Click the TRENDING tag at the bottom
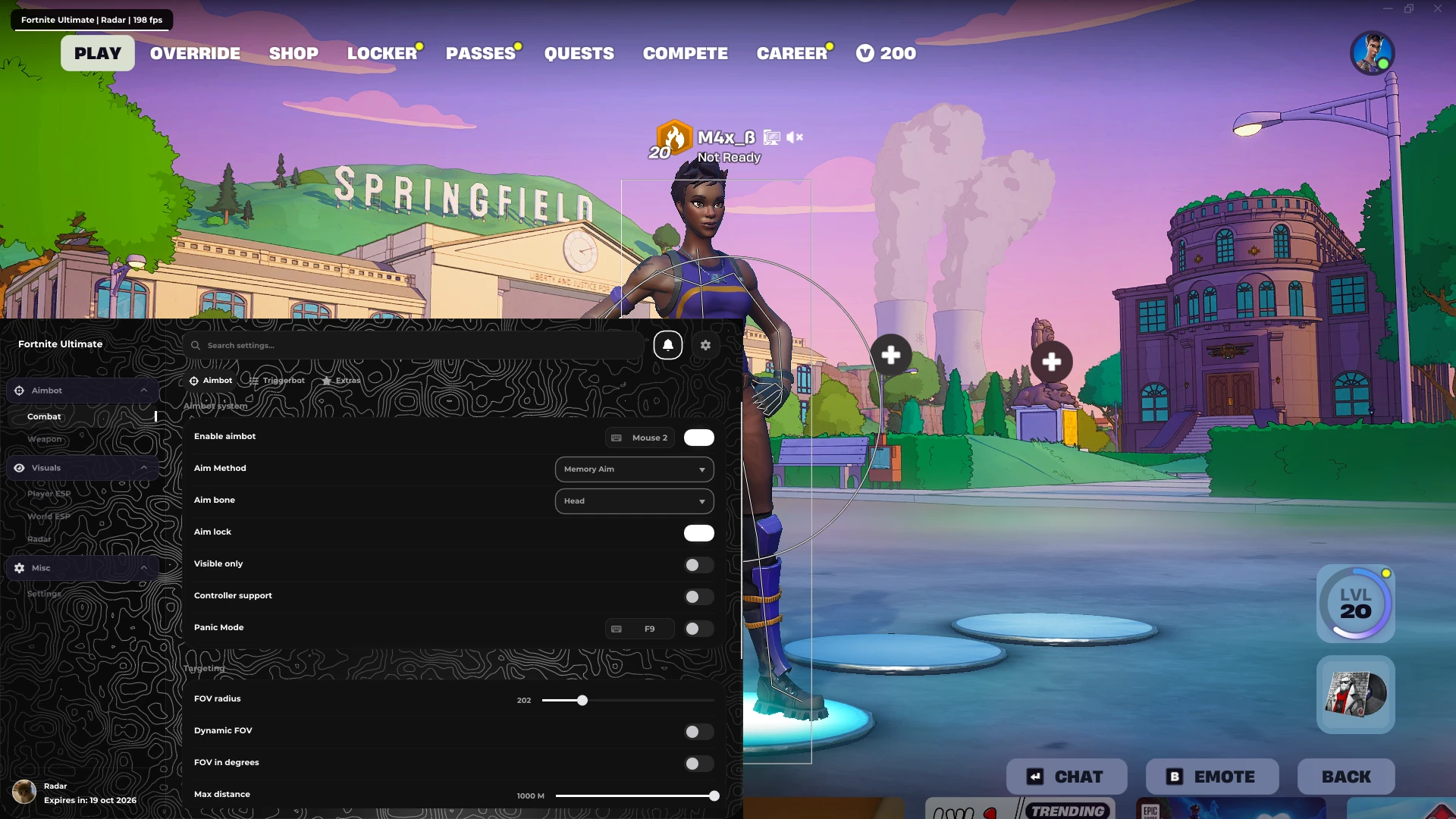 pos(1068,811)
